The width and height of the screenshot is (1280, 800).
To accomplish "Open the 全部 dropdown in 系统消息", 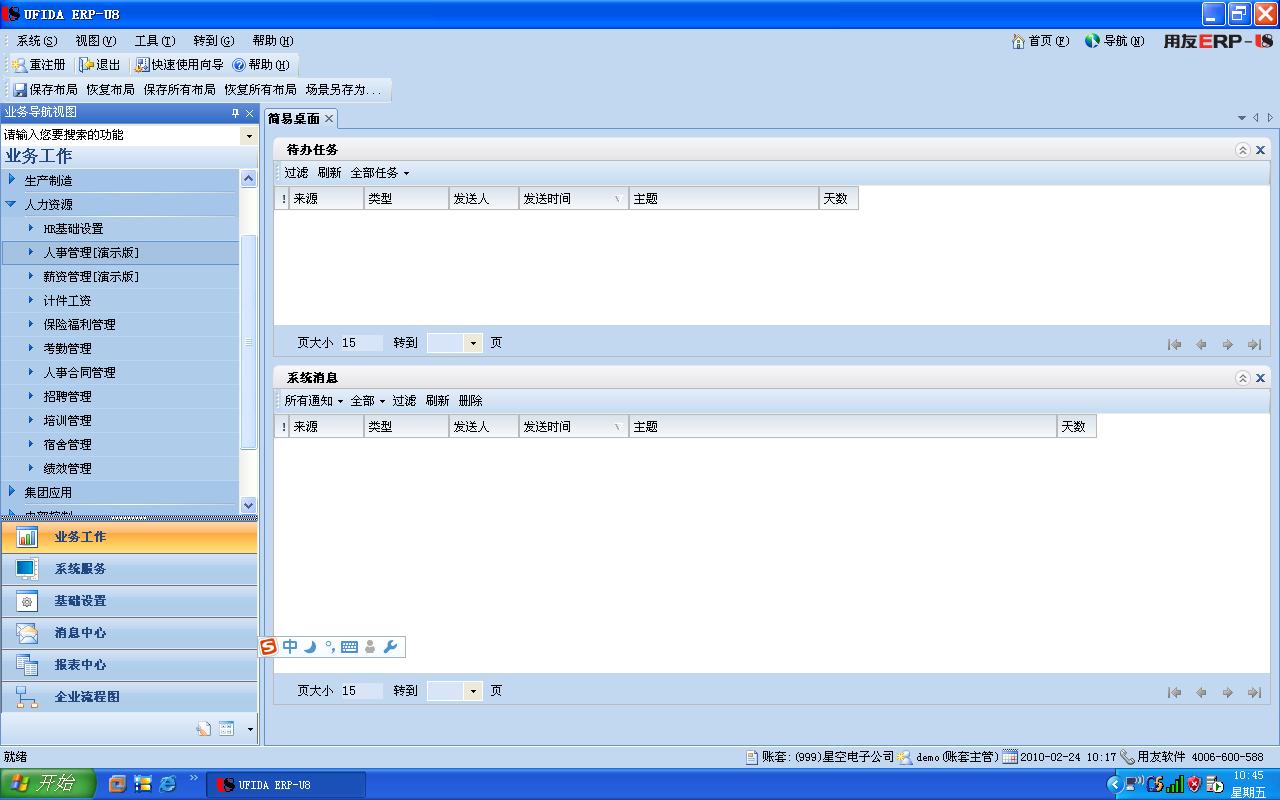I will tap(367, 401).
